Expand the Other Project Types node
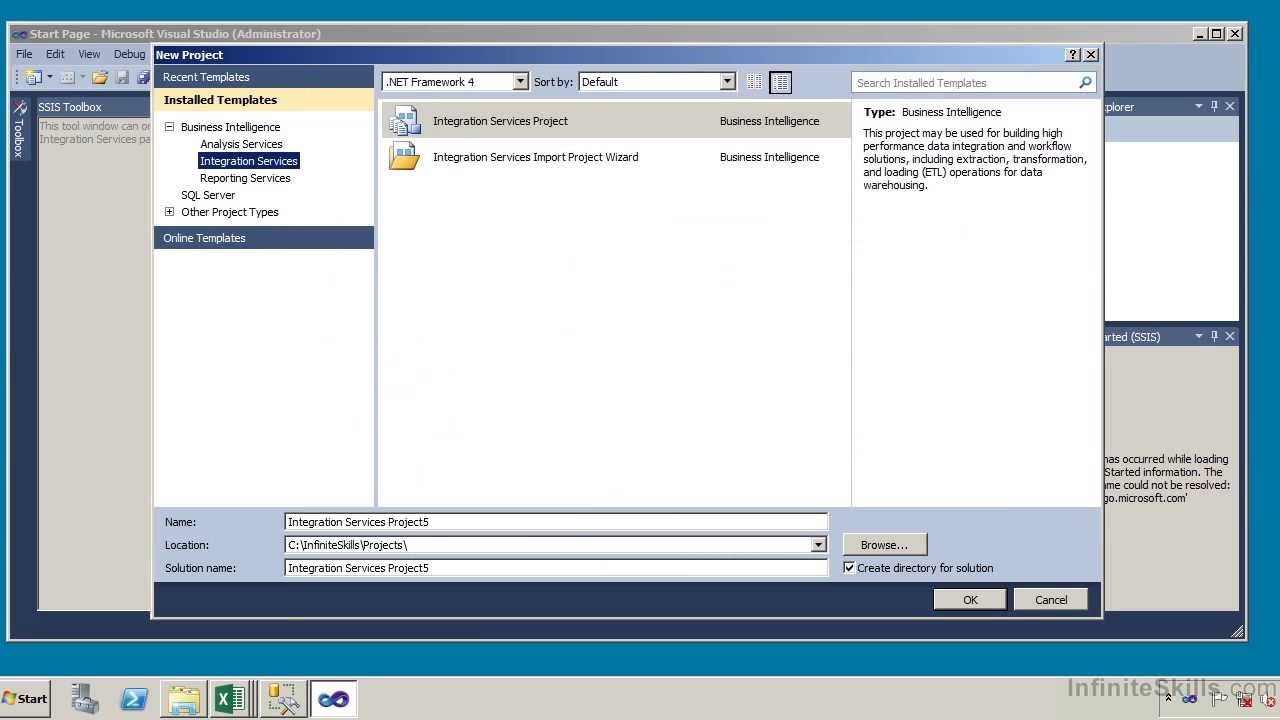The height and width of the screenshot is (720, 1280). point(169,212)
